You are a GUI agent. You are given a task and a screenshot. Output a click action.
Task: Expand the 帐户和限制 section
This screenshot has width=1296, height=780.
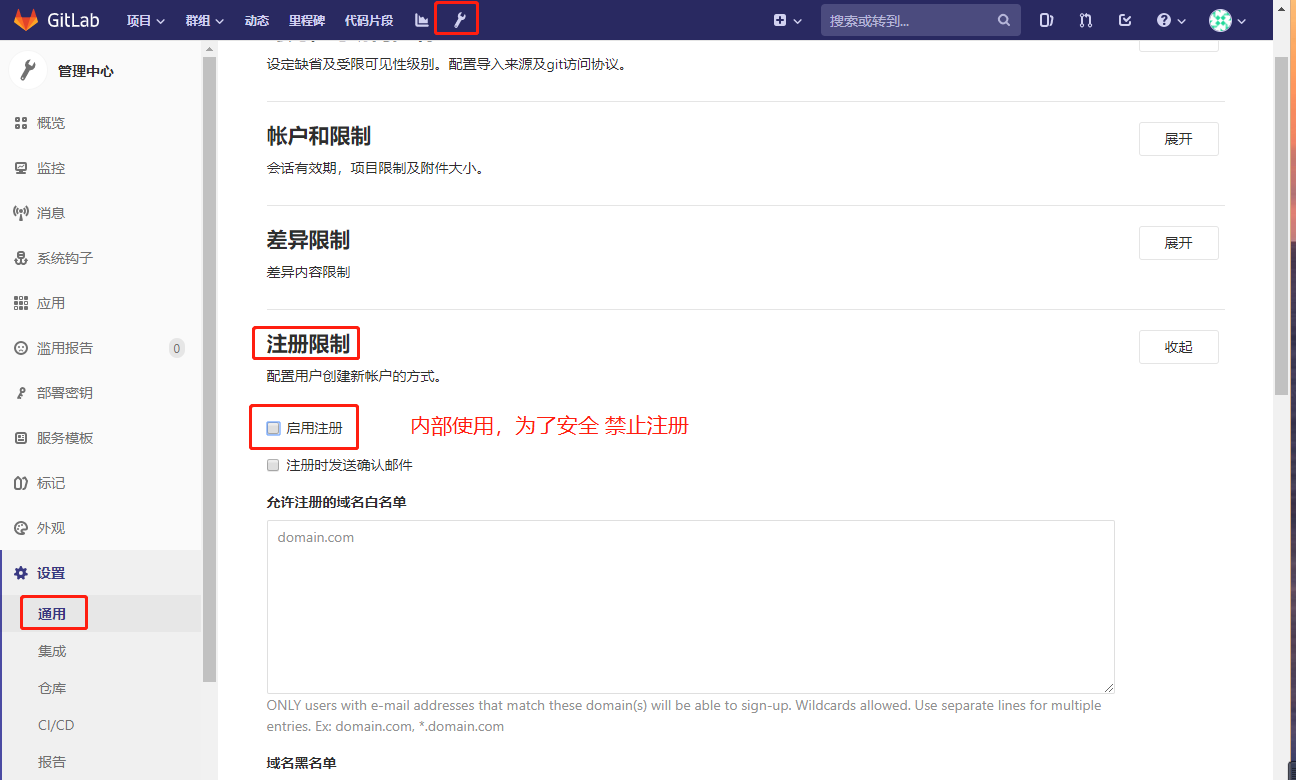click(x=1178, y=139)
